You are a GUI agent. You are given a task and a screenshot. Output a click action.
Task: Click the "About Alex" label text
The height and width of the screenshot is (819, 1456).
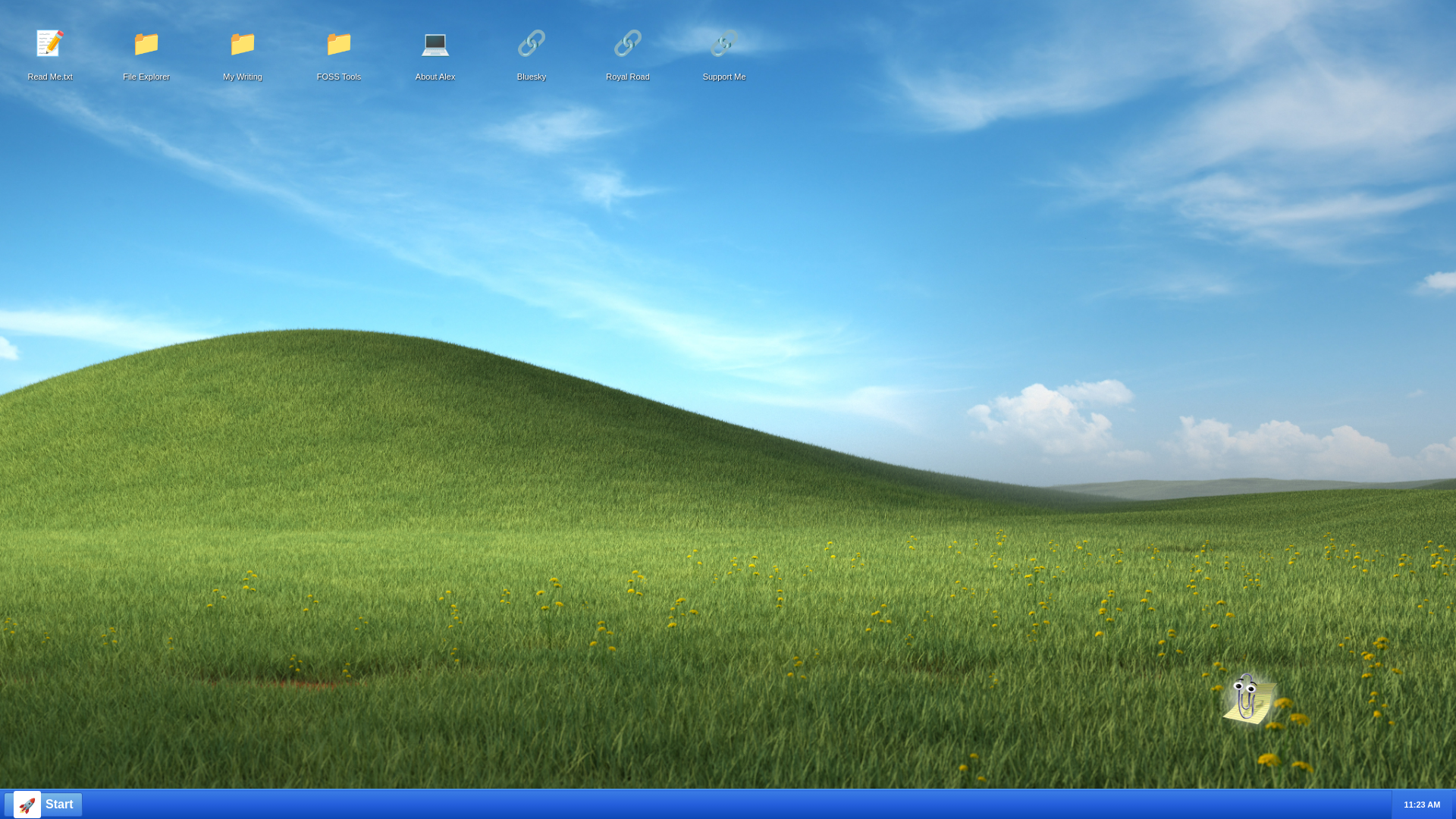tap(435, 77)
